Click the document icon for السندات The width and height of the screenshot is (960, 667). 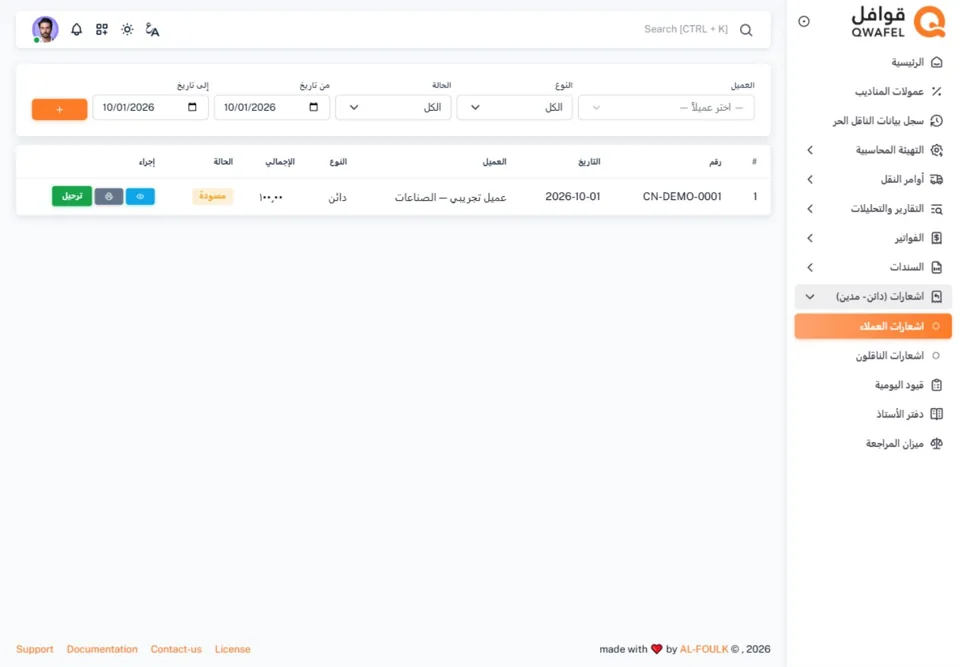(937, 268)
